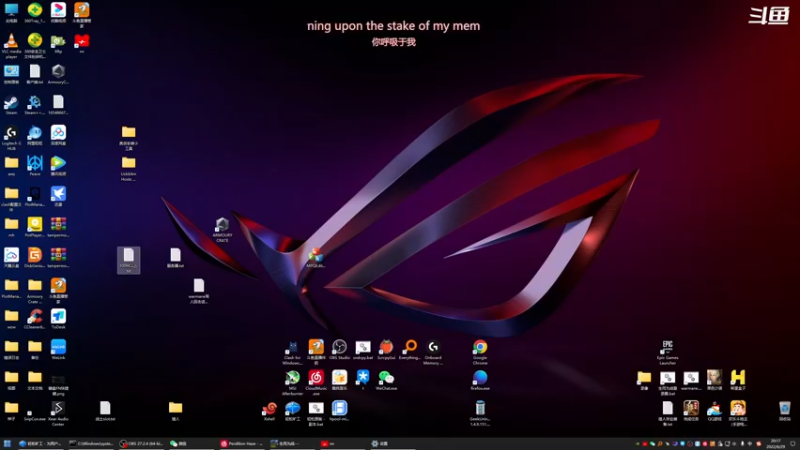Switch to the C:\Windows console taskbar window
Viewport: 800px width, 450px height.
pos(91,443)
